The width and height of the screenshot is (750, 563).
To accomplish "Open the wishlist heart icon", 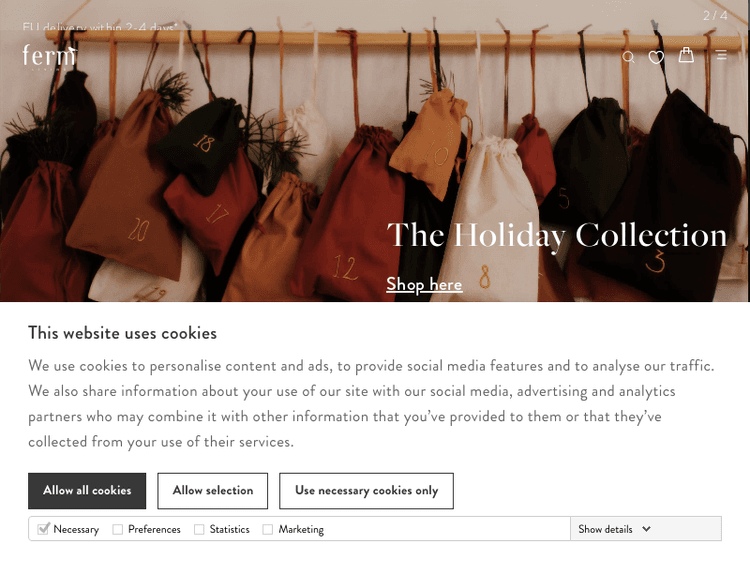I will [656, 57].
